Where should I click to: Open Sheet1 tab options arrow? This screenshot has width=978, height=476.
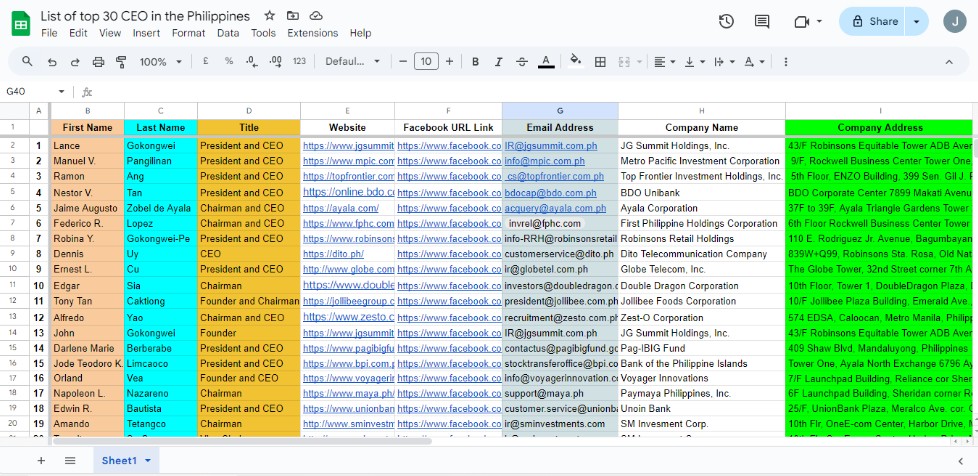coord(148,460)
